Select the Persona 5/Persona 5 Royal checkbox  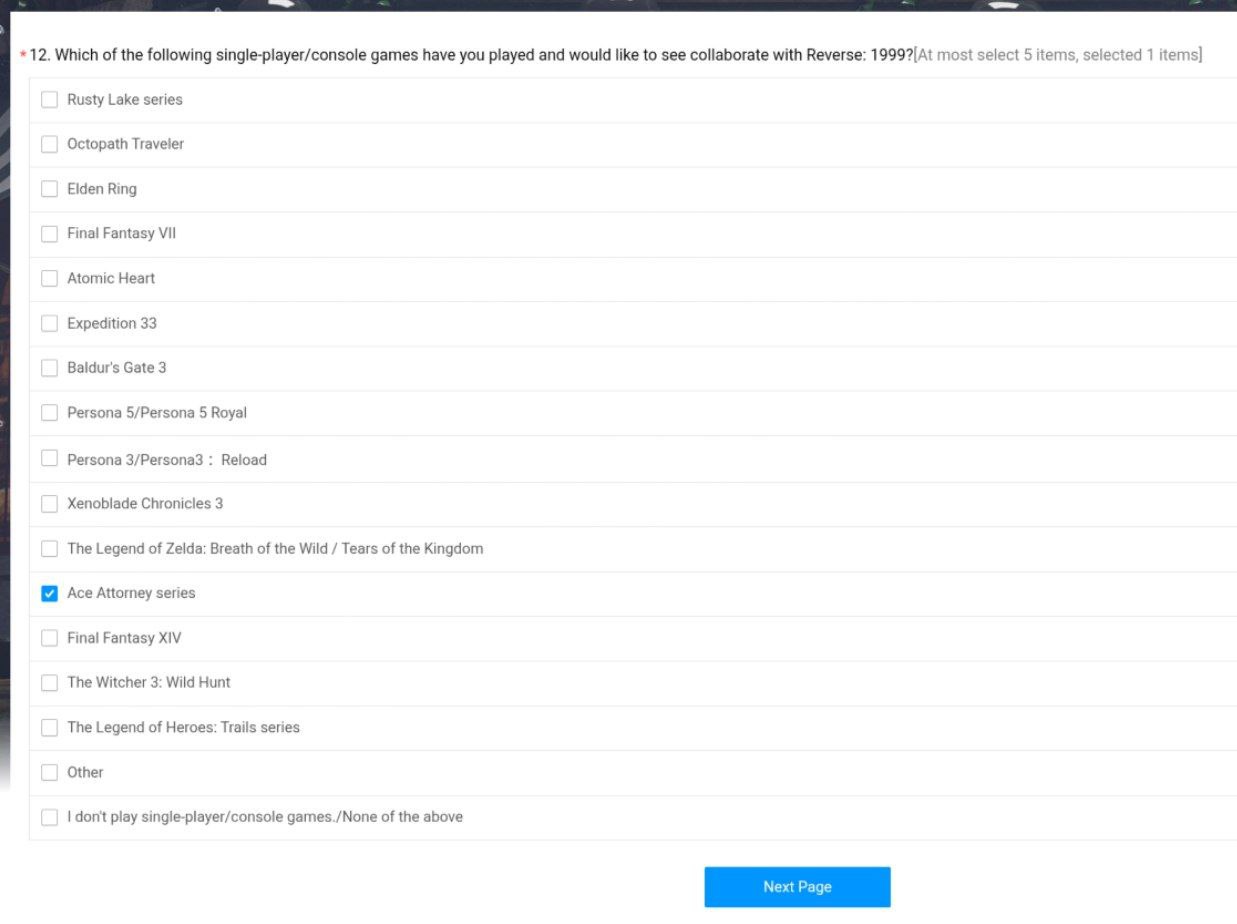click(x=49, y=412)
